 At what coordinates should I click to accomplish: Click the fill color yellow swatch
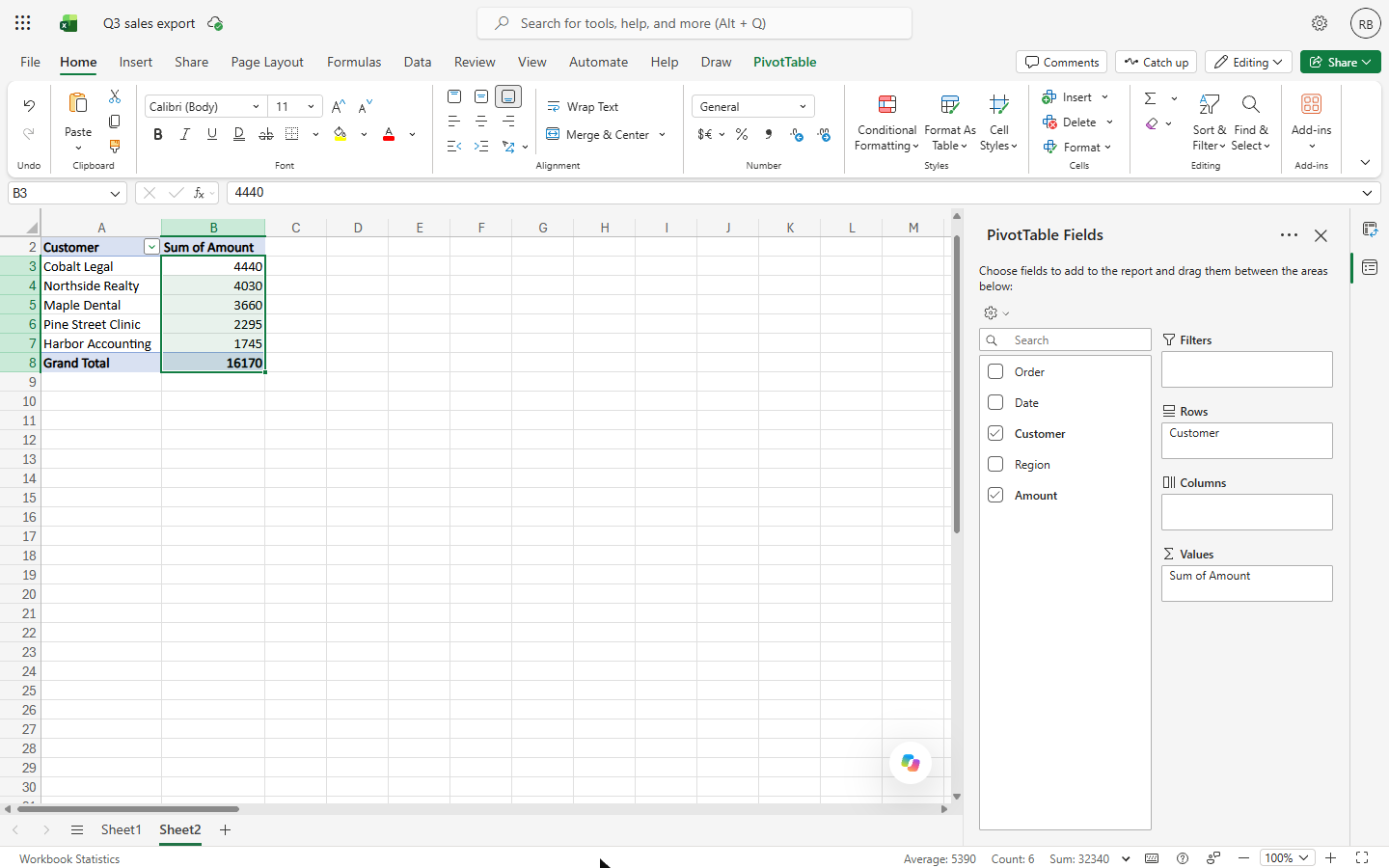coord(340,134)
